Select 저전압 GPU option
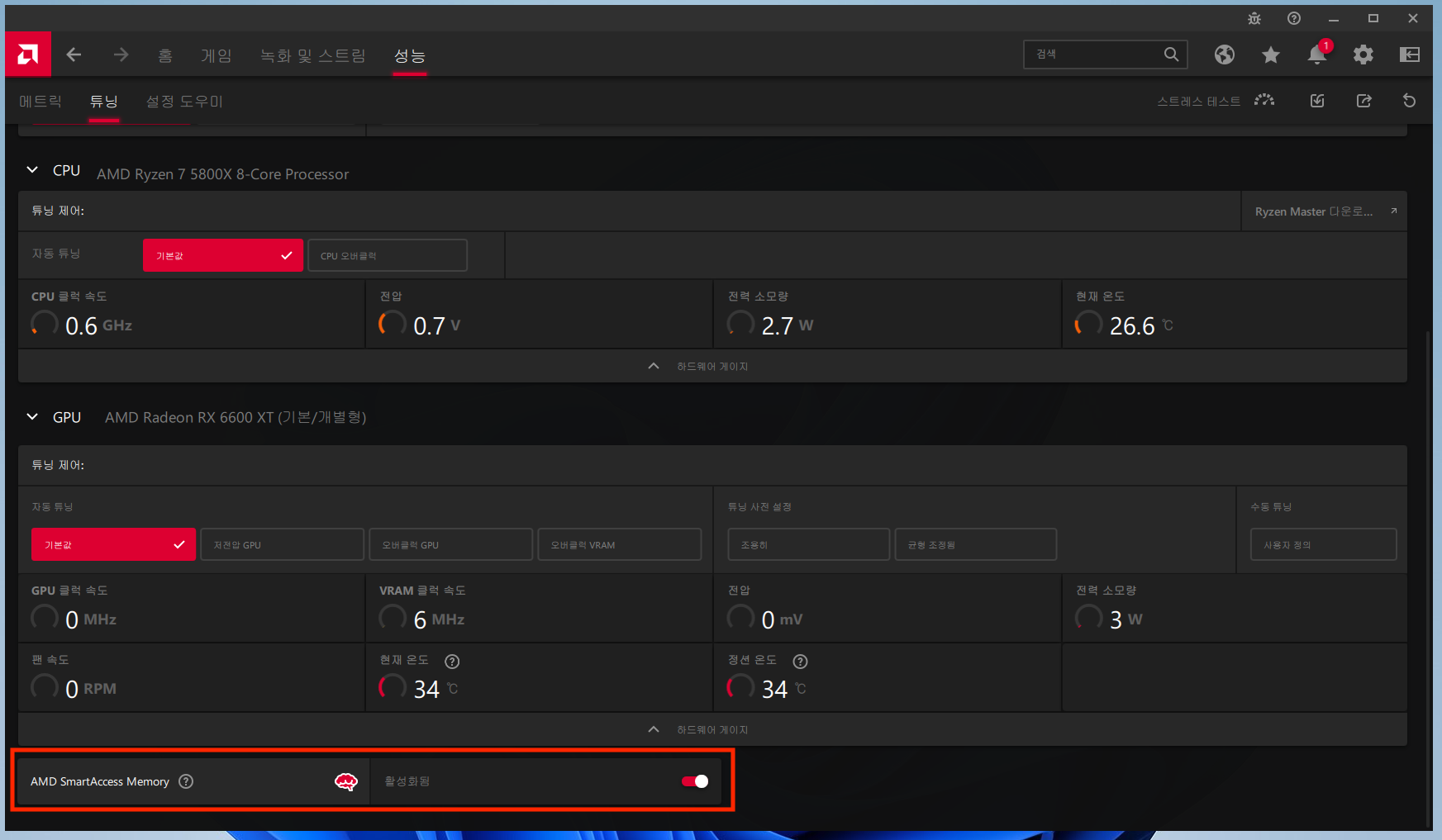 [x=282, y=544]
